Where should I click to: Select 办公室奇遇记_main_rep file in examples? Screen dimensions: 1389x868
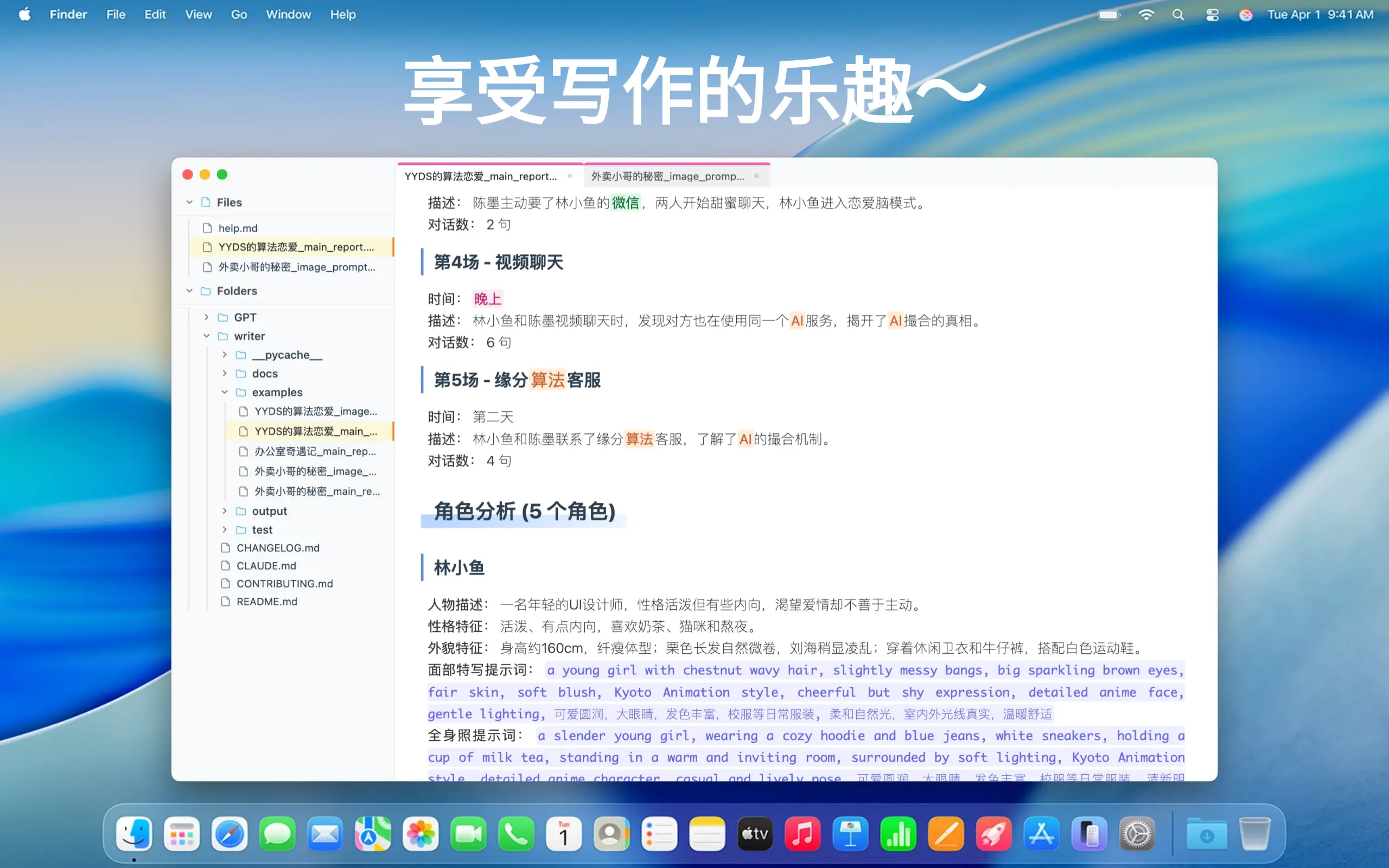315,451
